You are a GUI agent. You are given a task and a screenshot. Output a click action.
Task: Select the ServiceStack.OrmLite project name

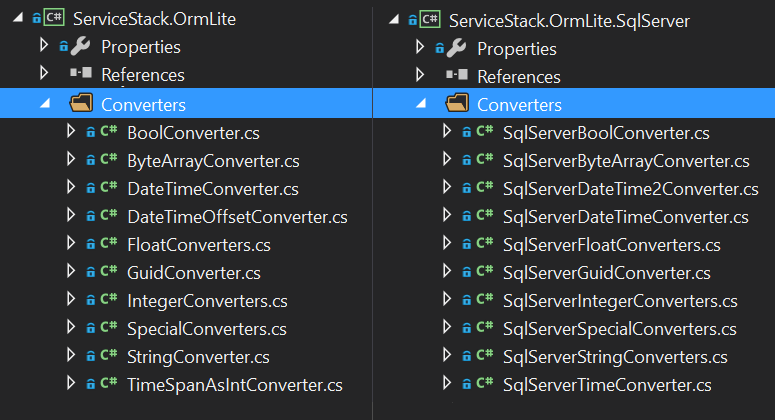154,19
